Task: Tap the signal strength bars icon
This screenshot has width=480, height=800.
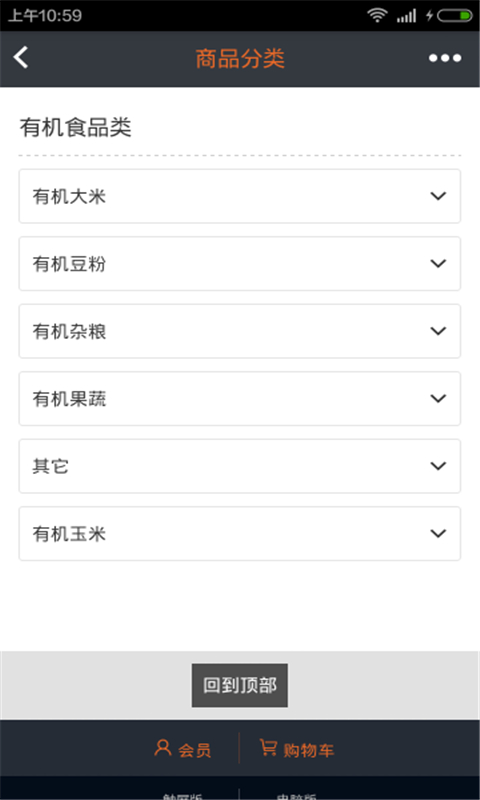Action: click(x=407, y=16)
